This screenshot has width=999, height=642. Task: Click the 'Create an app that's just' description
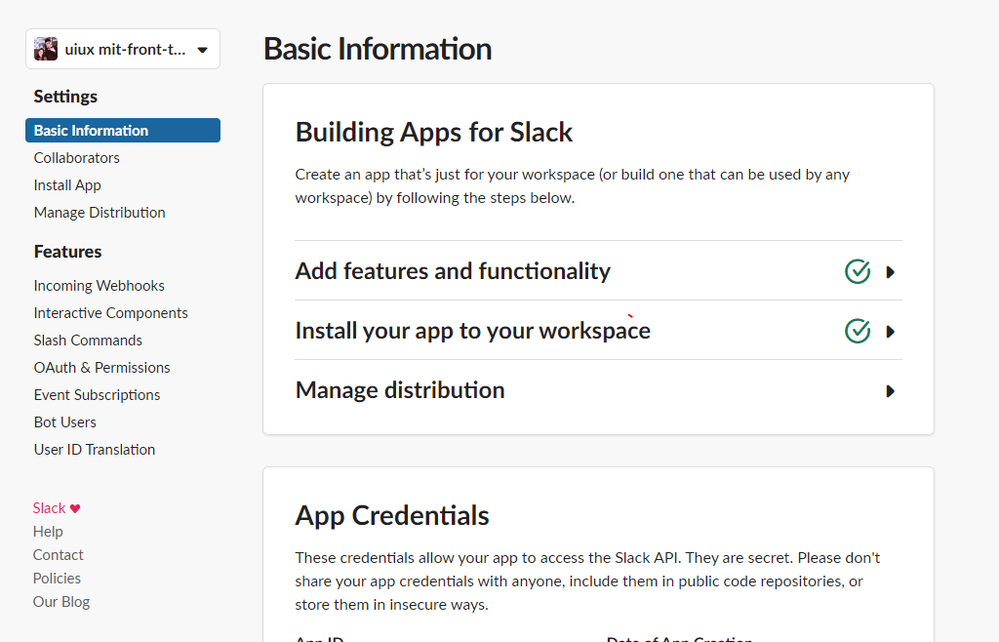[572, 186]
